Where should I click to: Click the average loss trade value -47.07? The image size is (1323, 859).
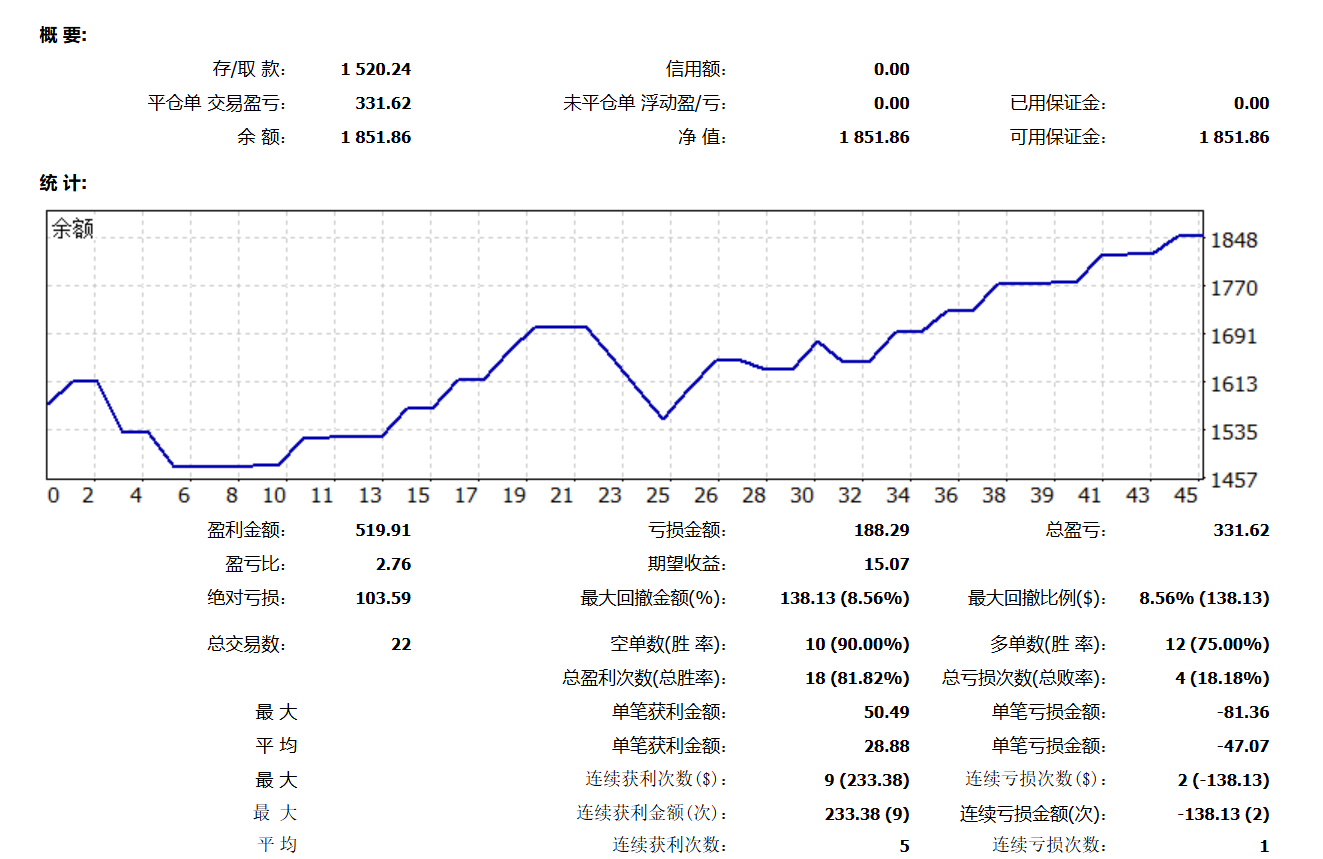pyautogui.click(x=1244, y=746)
